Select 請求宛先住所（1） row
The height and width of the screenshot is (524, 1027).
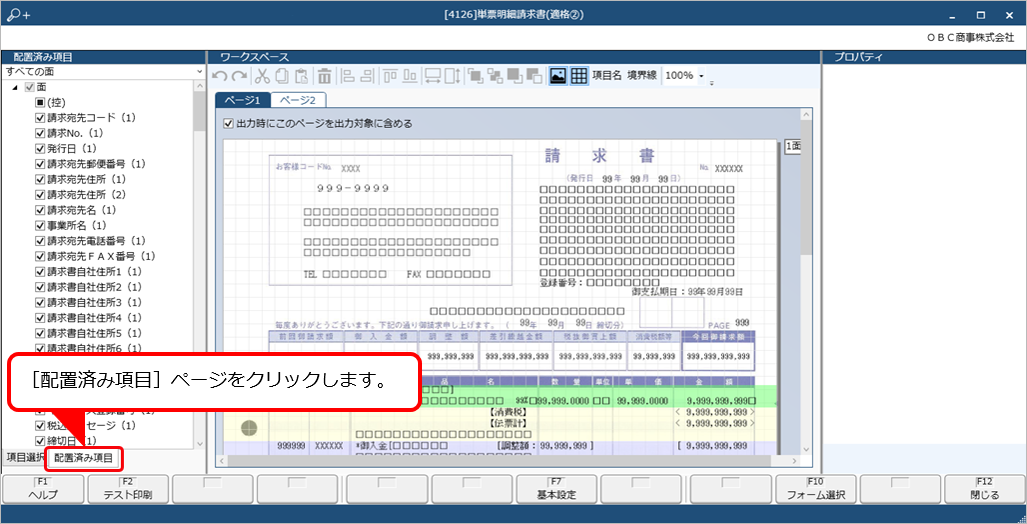[x=86, y=179]
